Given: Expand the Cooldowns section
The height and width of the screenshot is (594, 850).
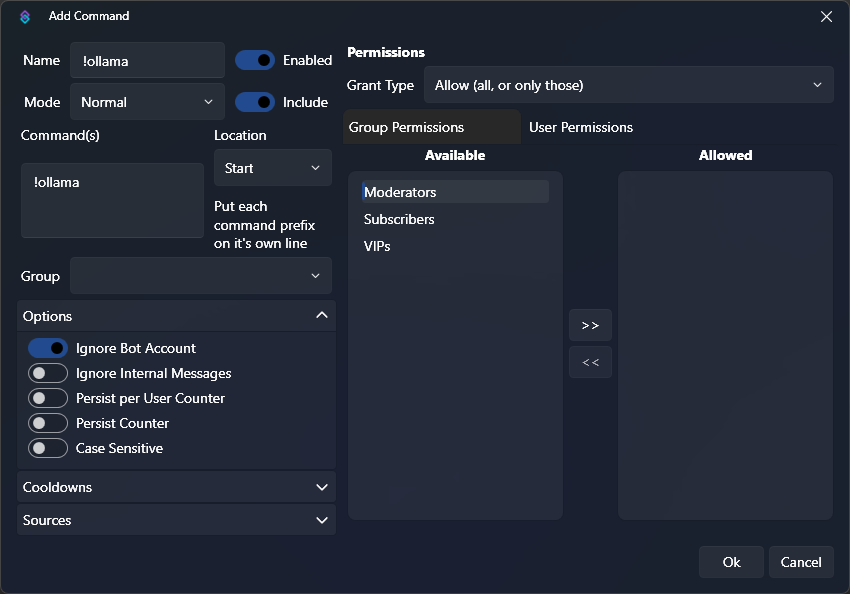Looking at the screenshot, I should click(x=176, y=487).
